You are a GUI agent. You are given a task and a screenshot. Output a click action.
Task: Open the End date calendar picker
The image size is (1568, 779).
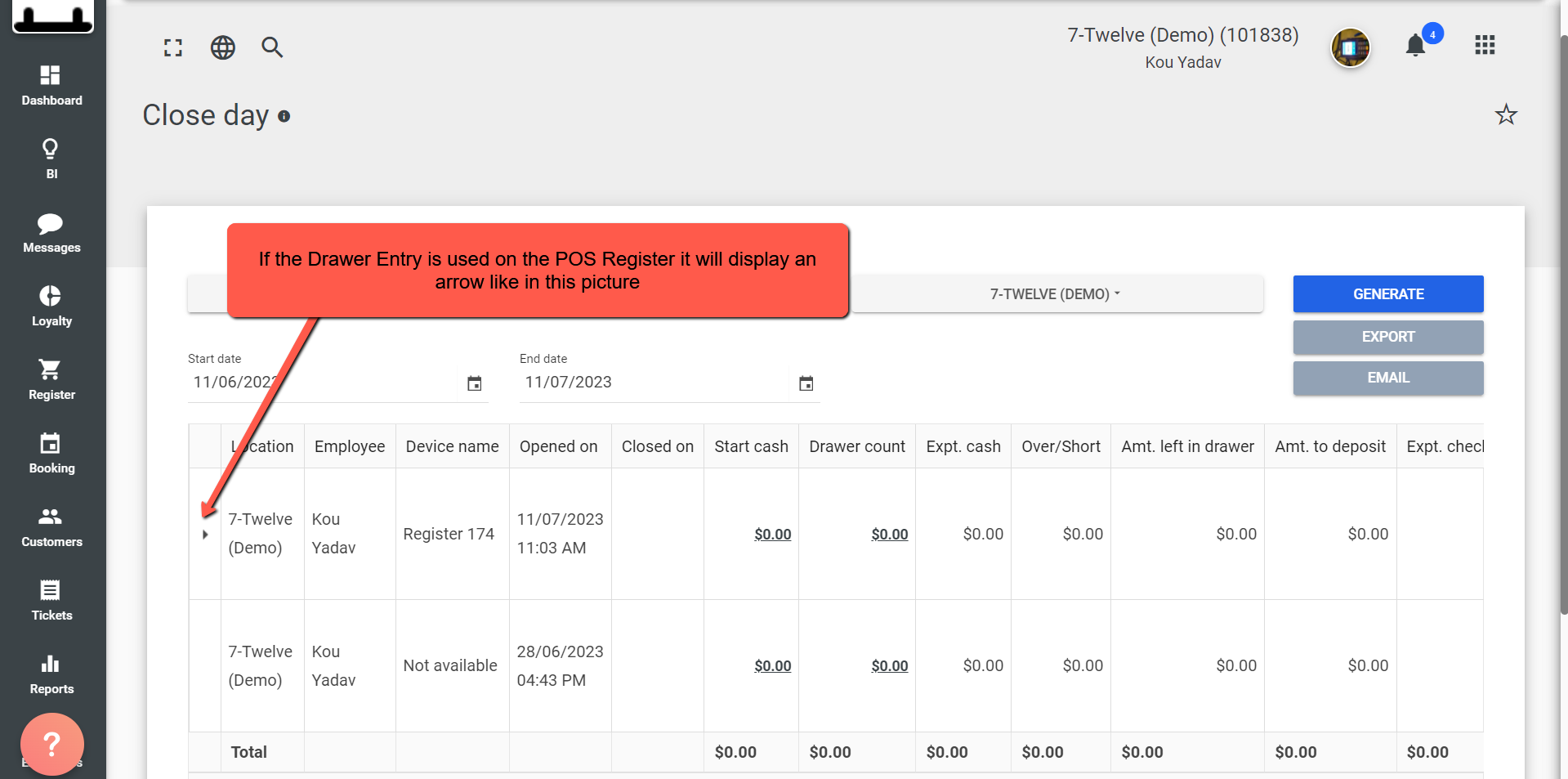806,383
